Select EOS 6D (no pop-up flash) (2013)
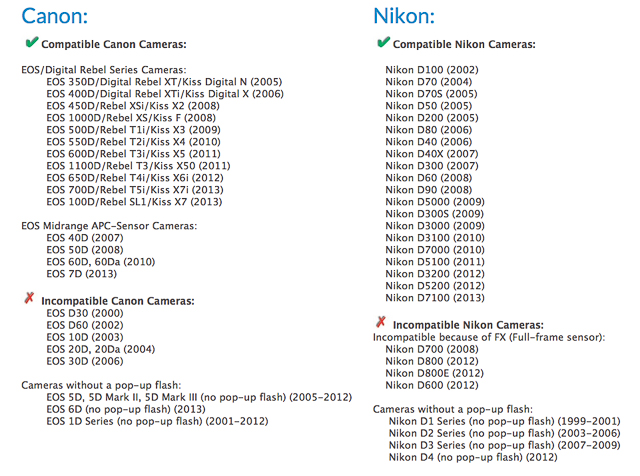Screen dimensions: 640x476 tap(126, 409)
